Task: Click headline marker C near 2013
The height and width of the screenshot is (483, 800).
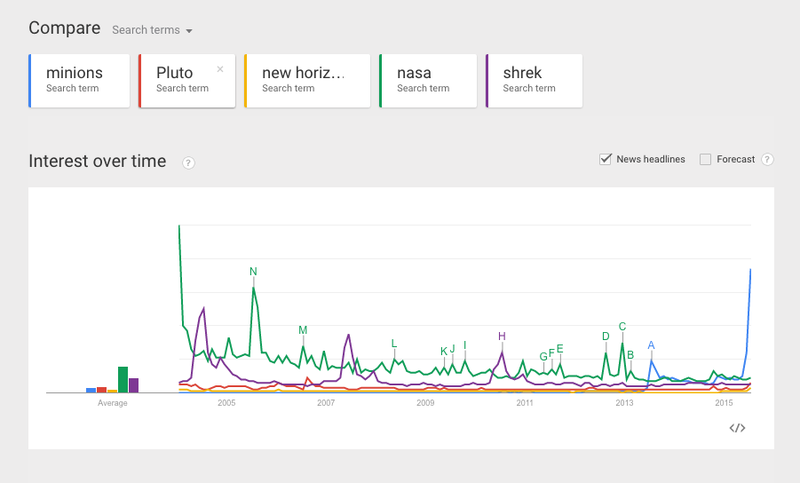Action: pos(622,326)
